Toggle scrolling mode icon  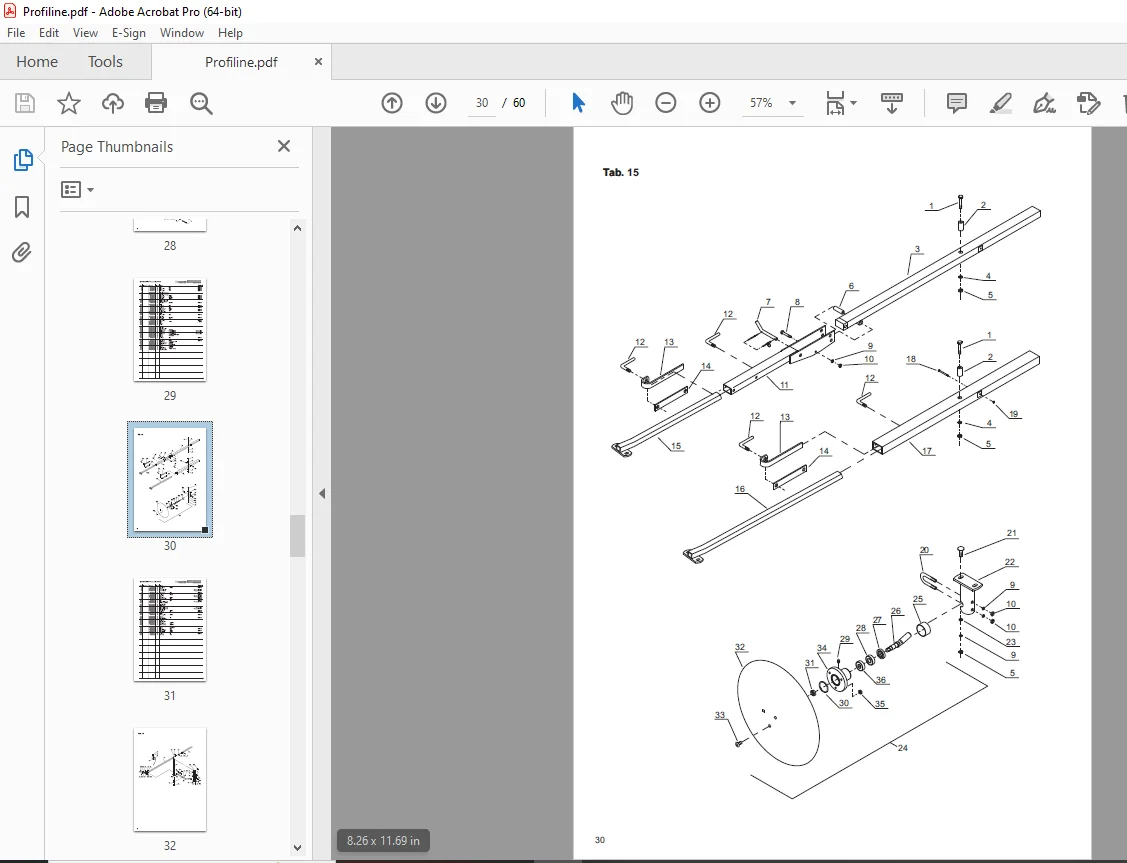[x=892, y=103]
